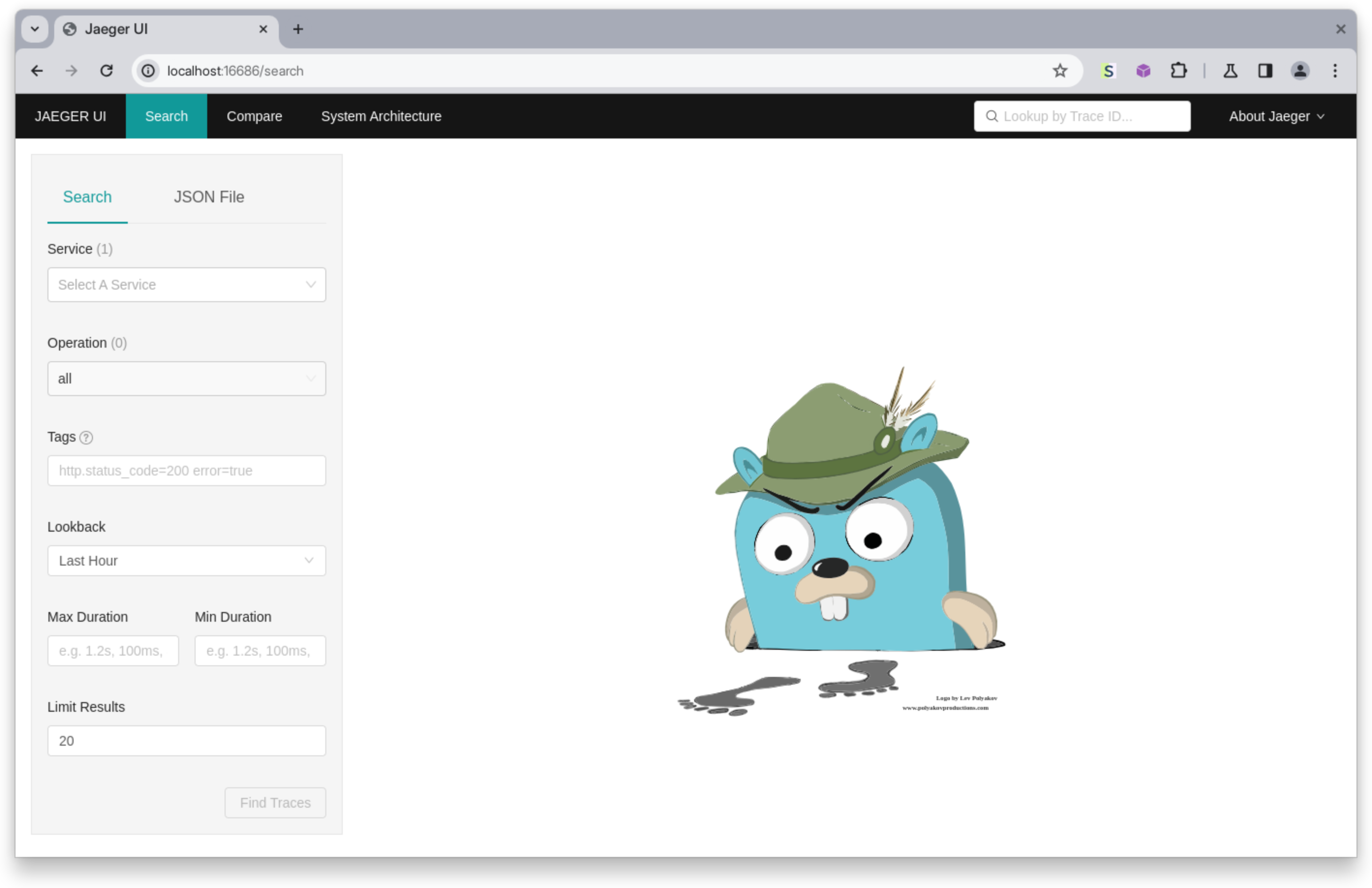The width and height of the screenshot is (1372, 888).
Task: Click into the Min Duration field
Action: tap(260, 651)
